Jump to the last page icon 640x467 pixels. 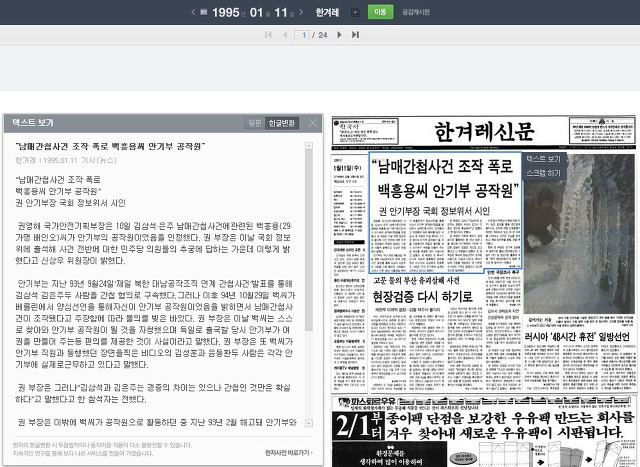355,35
